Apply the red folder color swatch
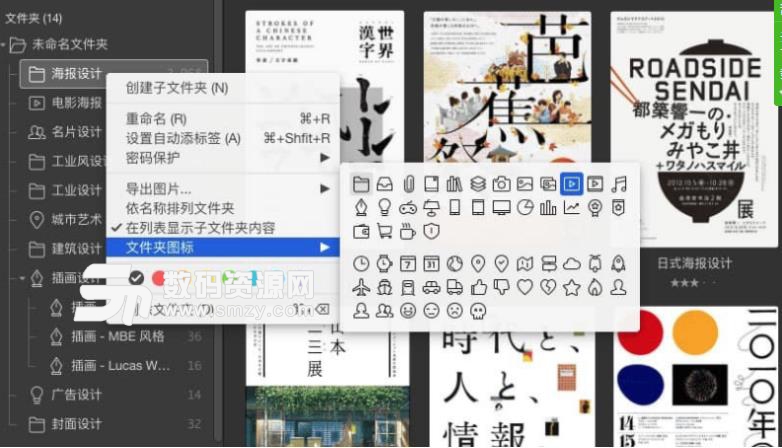782x448 pixels. click(159, 278)
